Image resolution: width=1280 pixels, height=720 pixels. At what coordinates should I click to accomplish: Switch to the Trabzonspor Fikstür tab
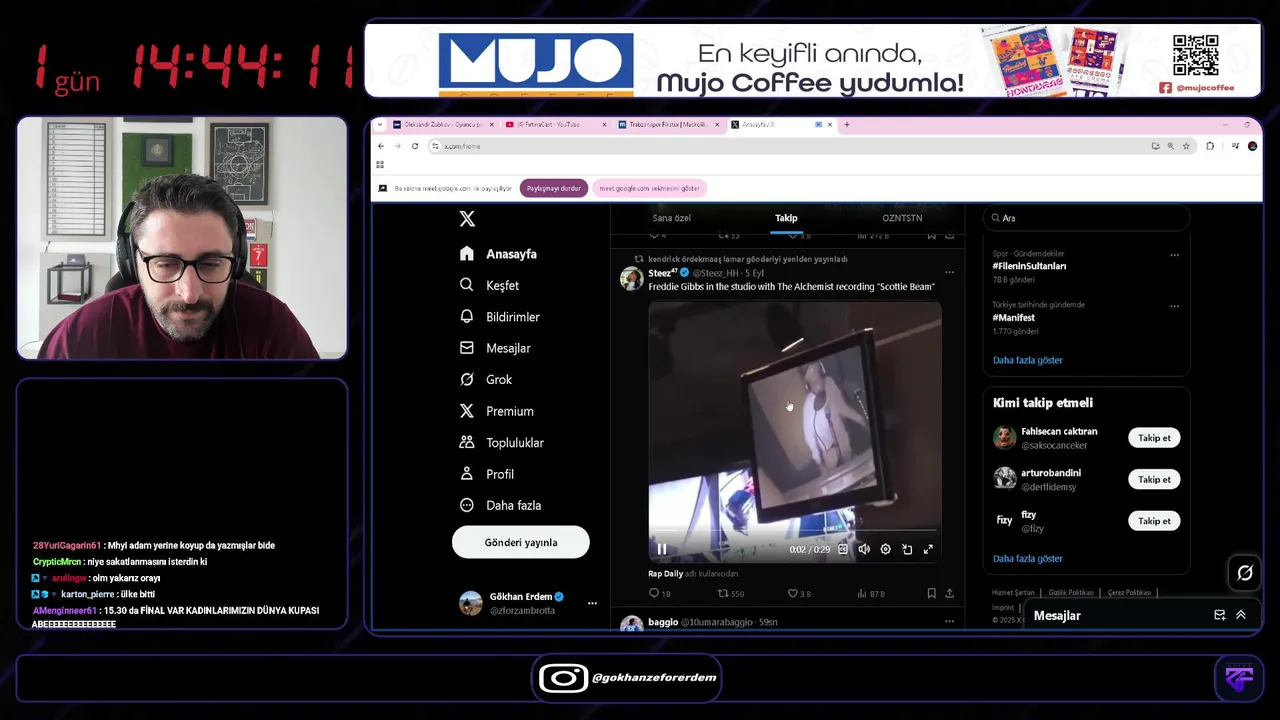coord(668,125)
